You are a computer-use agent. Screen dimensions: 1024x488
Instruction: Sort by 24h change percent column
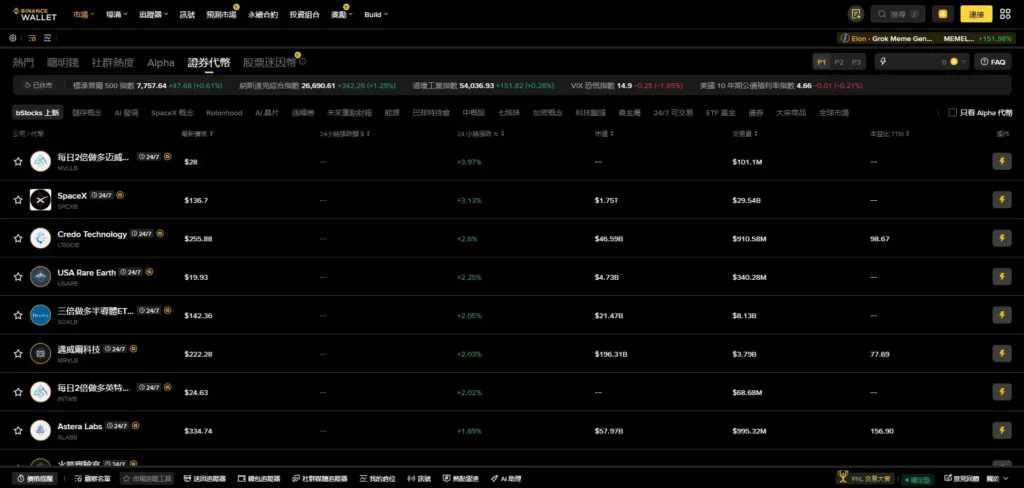(480, 134)
